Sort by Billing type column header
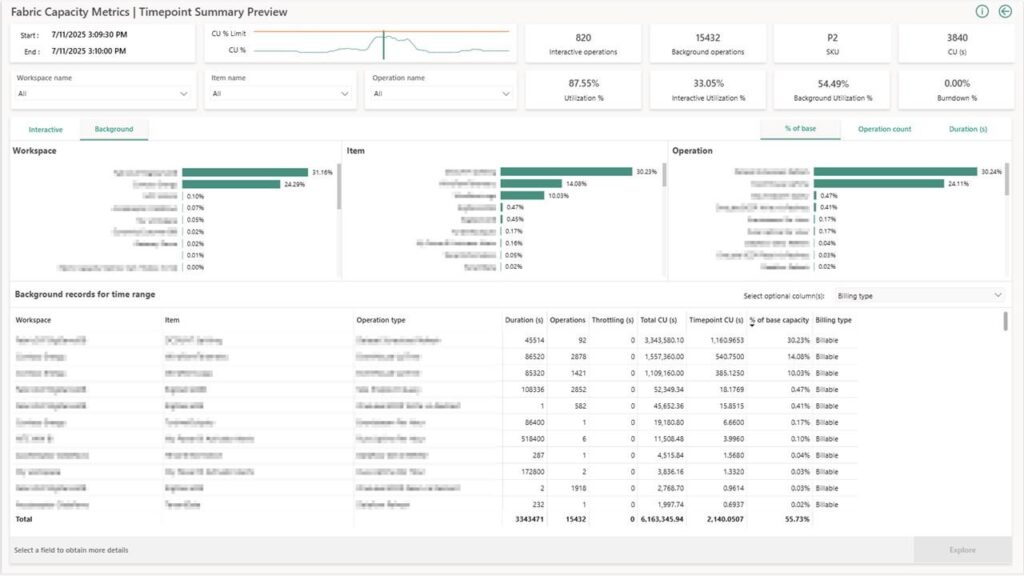Viewport: 1024px width, 576px height. [x=833, y=320]
